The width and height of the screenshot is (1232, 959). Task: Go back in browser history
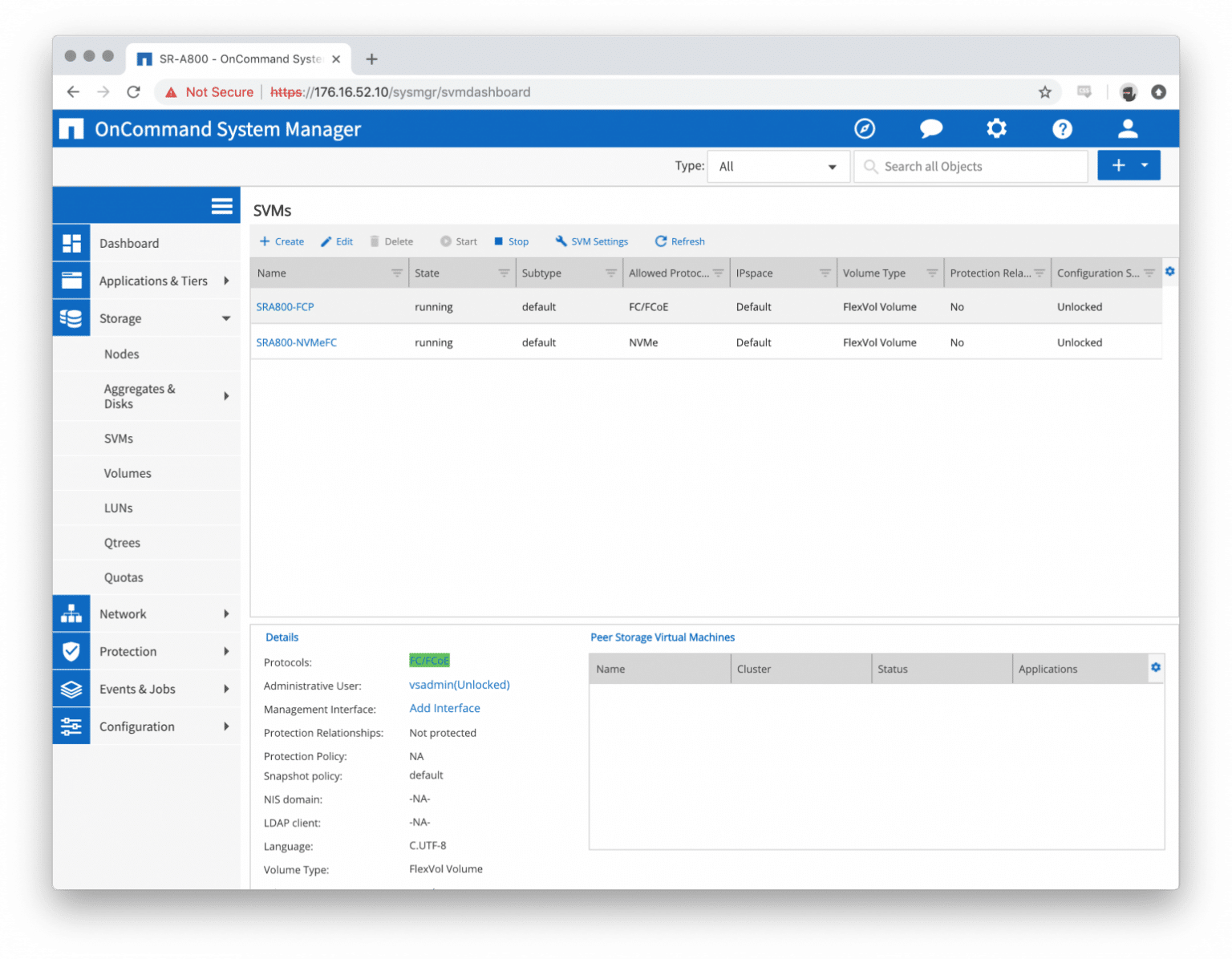(x=73, y=92)
